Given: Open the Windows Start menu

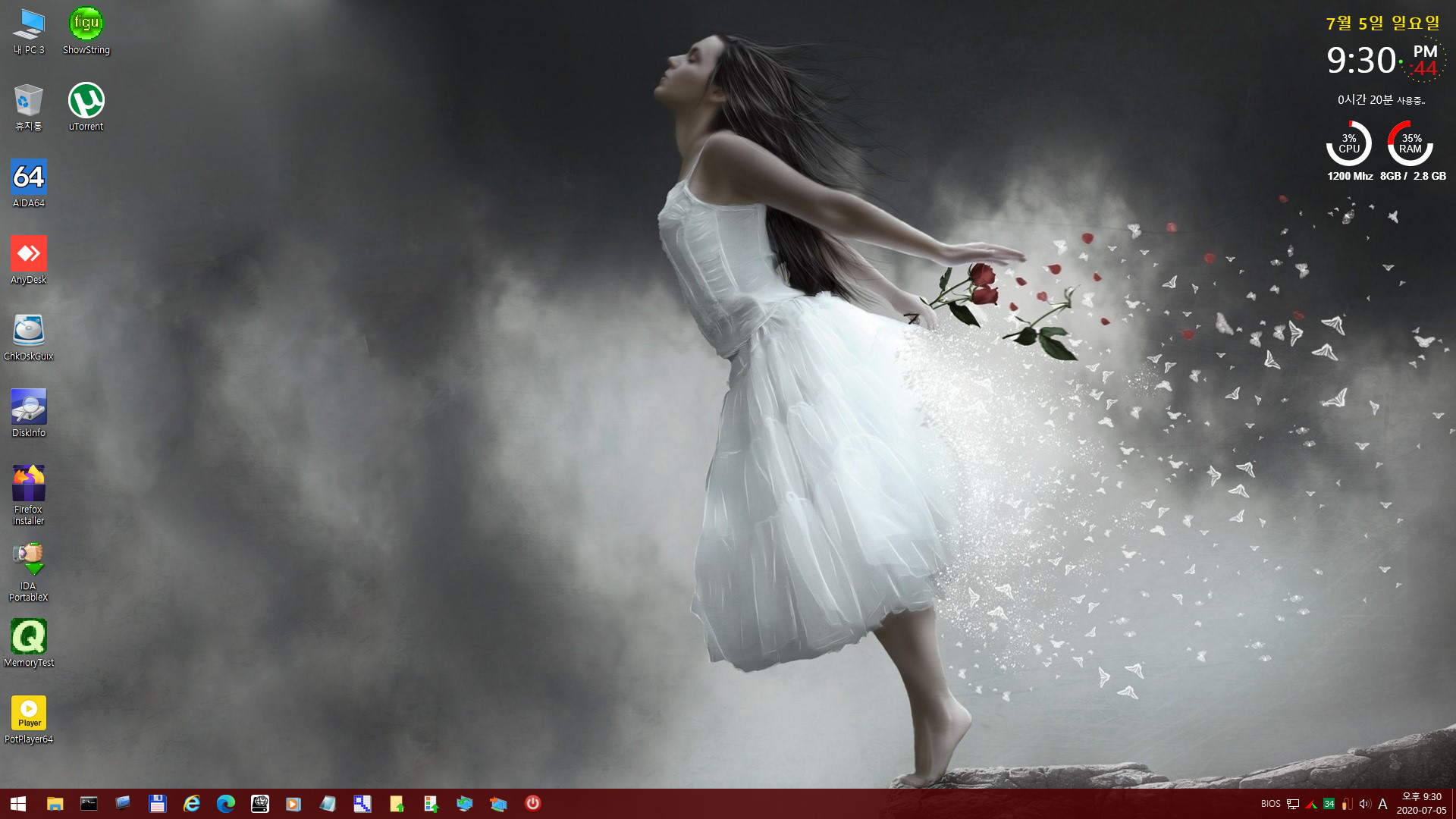Looking at the screenshot, I should coord(18,804).
